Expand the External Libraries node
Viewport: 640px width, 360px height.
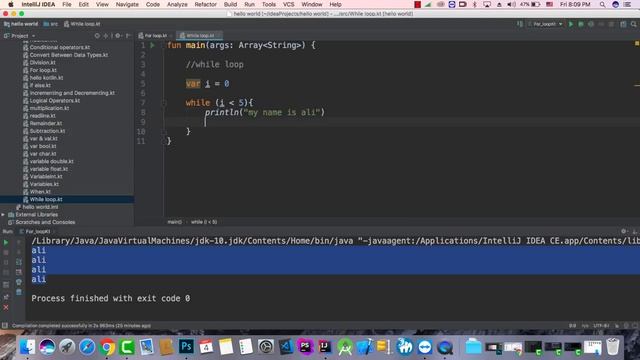click(3, 215)
